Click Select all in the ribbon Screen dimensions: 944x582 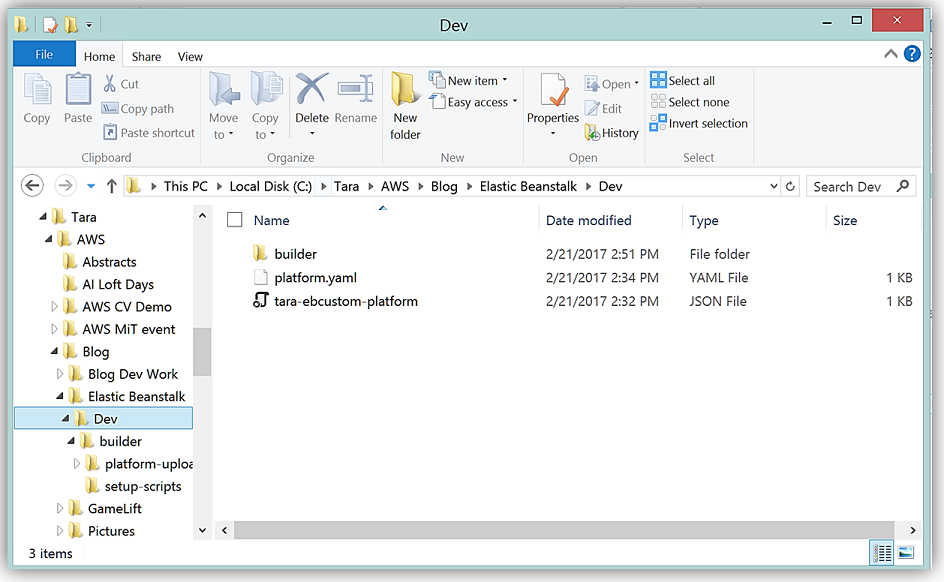[682, 81]
